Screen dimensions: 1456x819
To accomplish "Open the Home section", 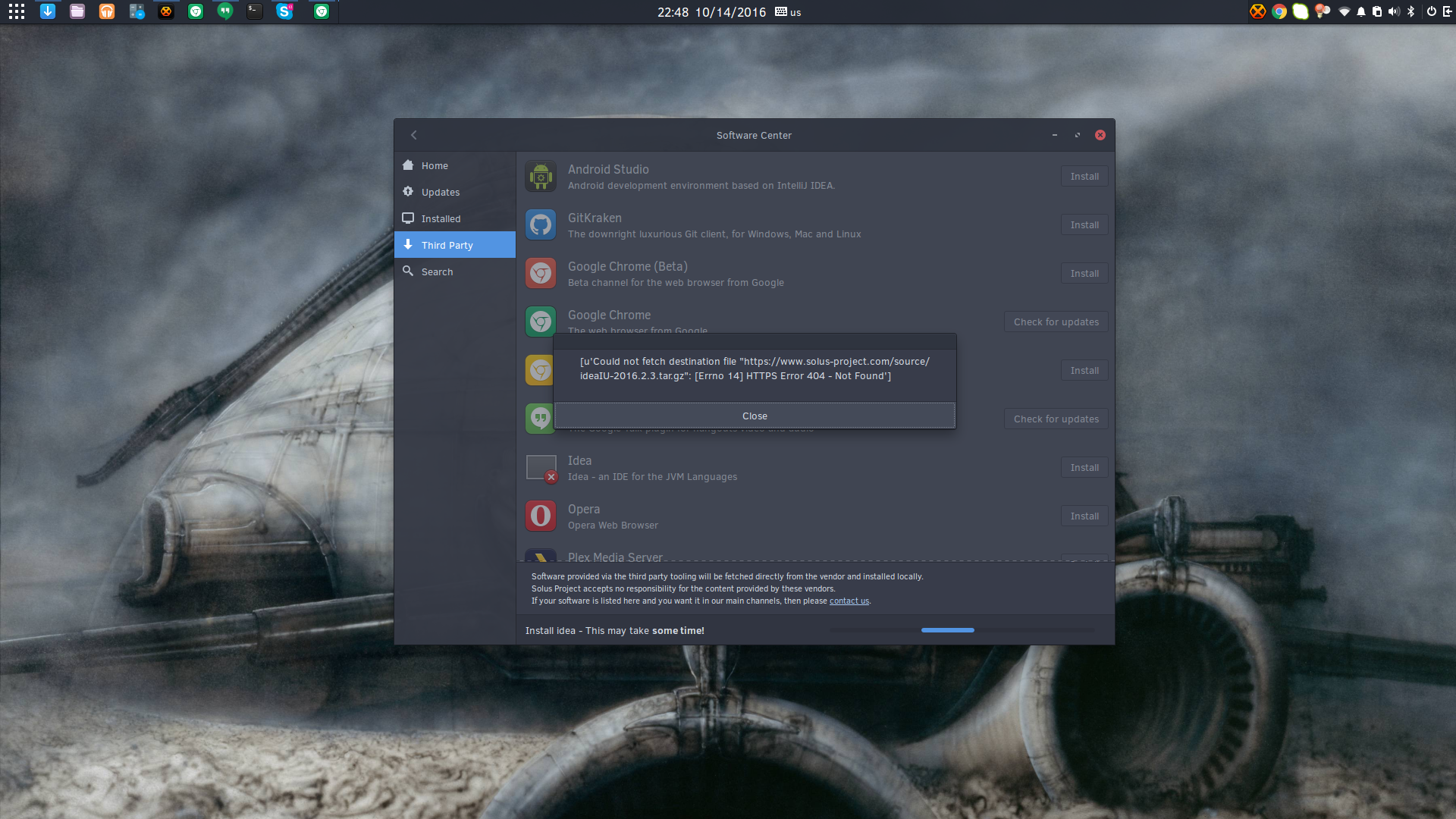I will pos(455,165).
